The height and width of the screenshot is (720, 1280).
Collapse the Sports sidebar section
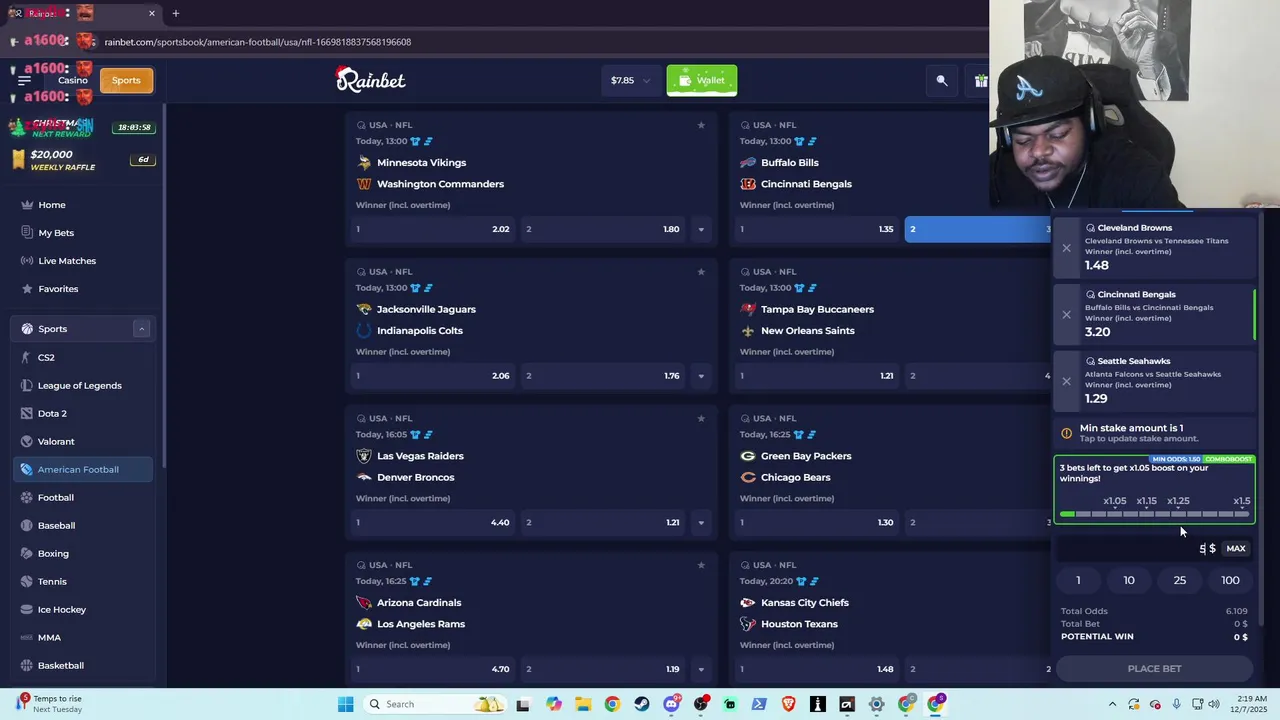141,329
